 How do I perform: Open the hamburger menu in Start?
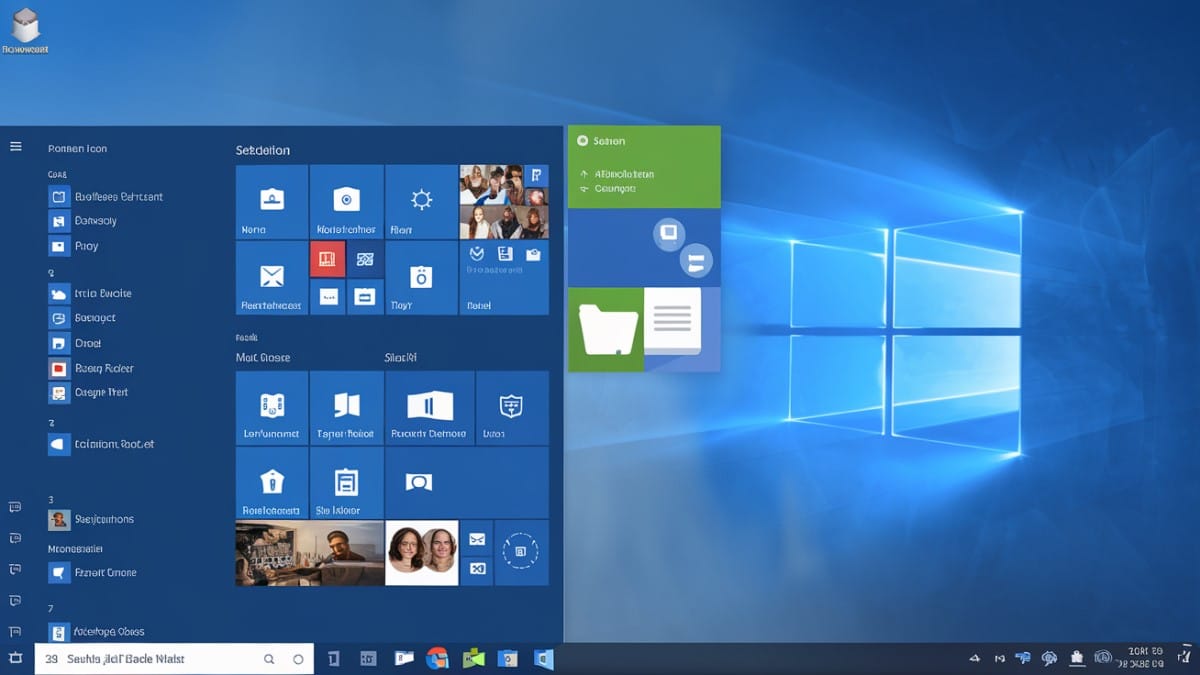pos(16,147)
